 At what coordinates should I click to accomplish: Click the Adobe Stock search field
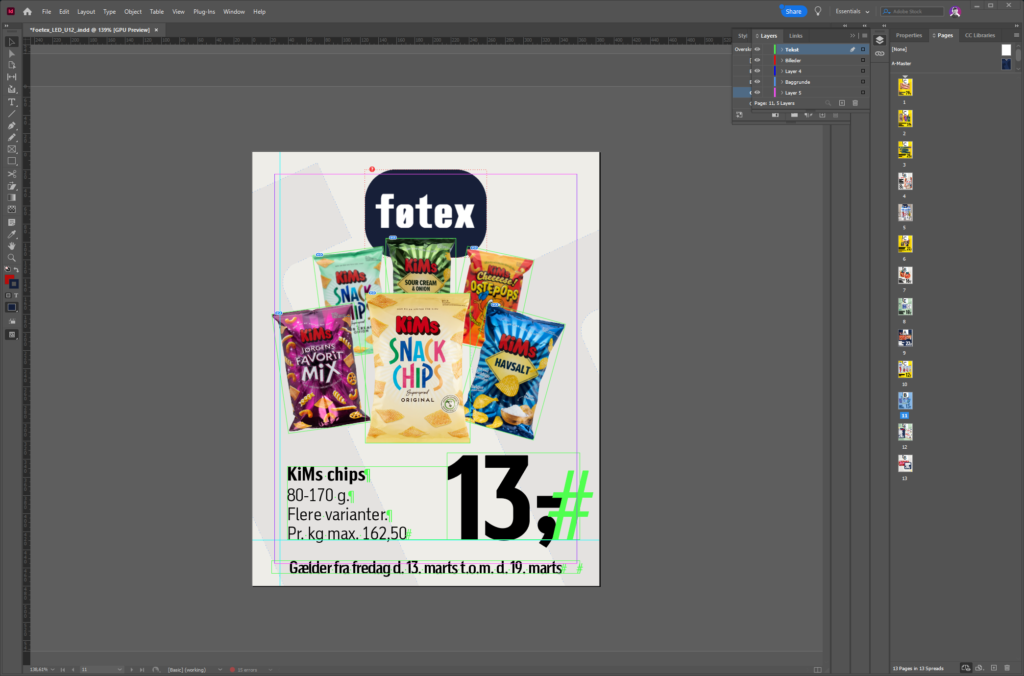pyautogui.click(x=912, y=11)
